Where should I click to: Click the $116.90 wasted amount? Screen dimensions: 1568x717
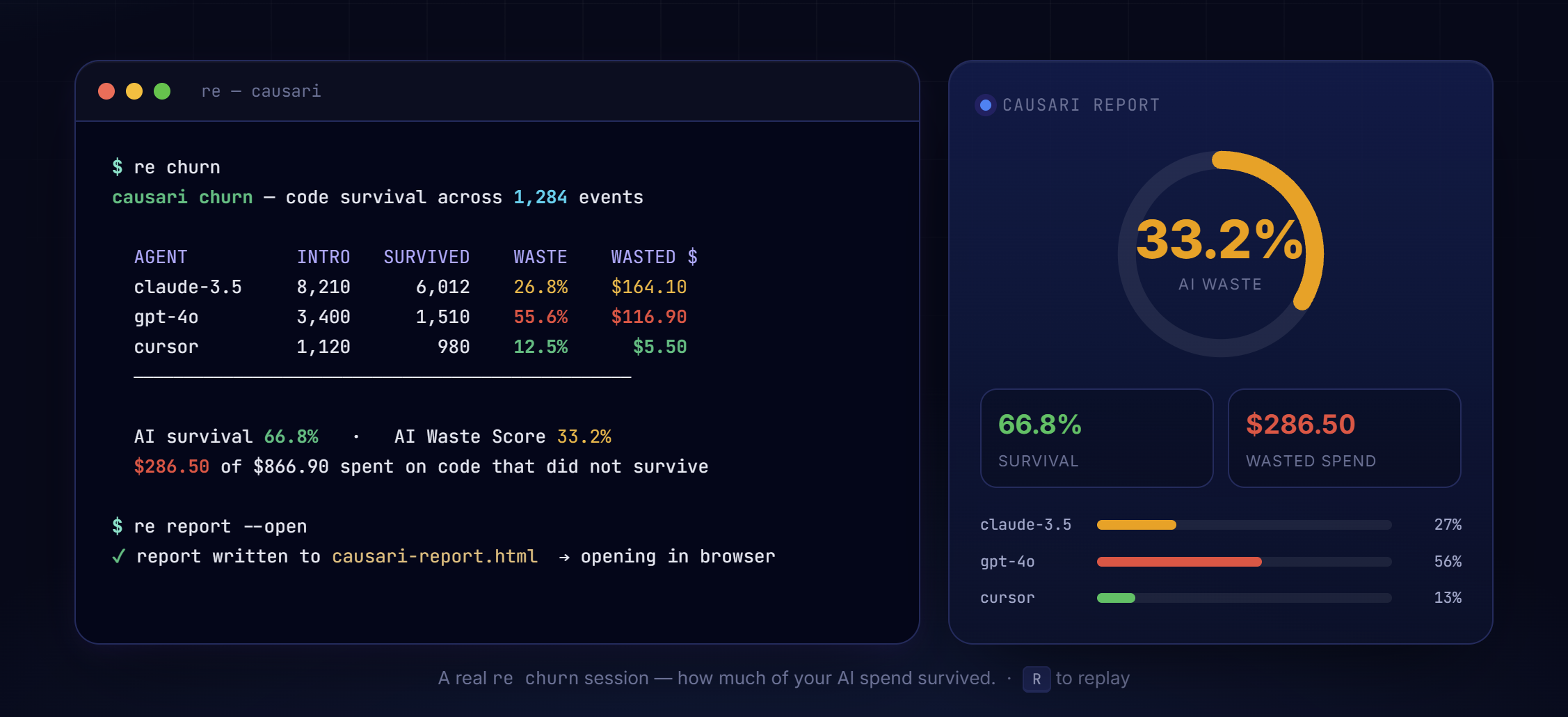click(x=649, y=317)
